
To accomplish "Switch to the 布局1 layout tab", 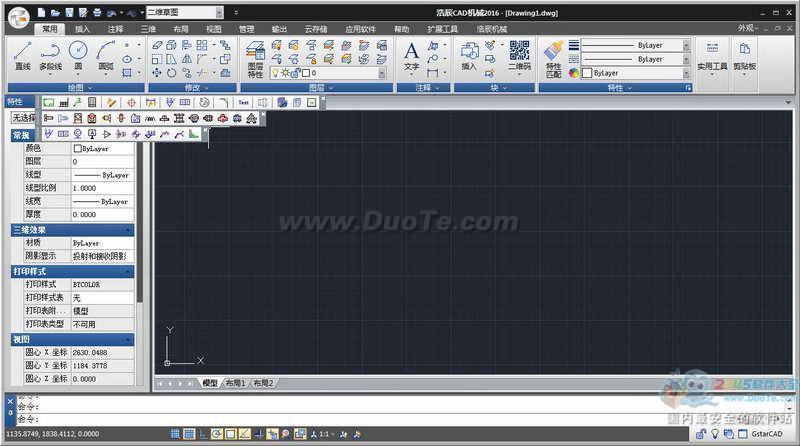I will coord(236,383).
